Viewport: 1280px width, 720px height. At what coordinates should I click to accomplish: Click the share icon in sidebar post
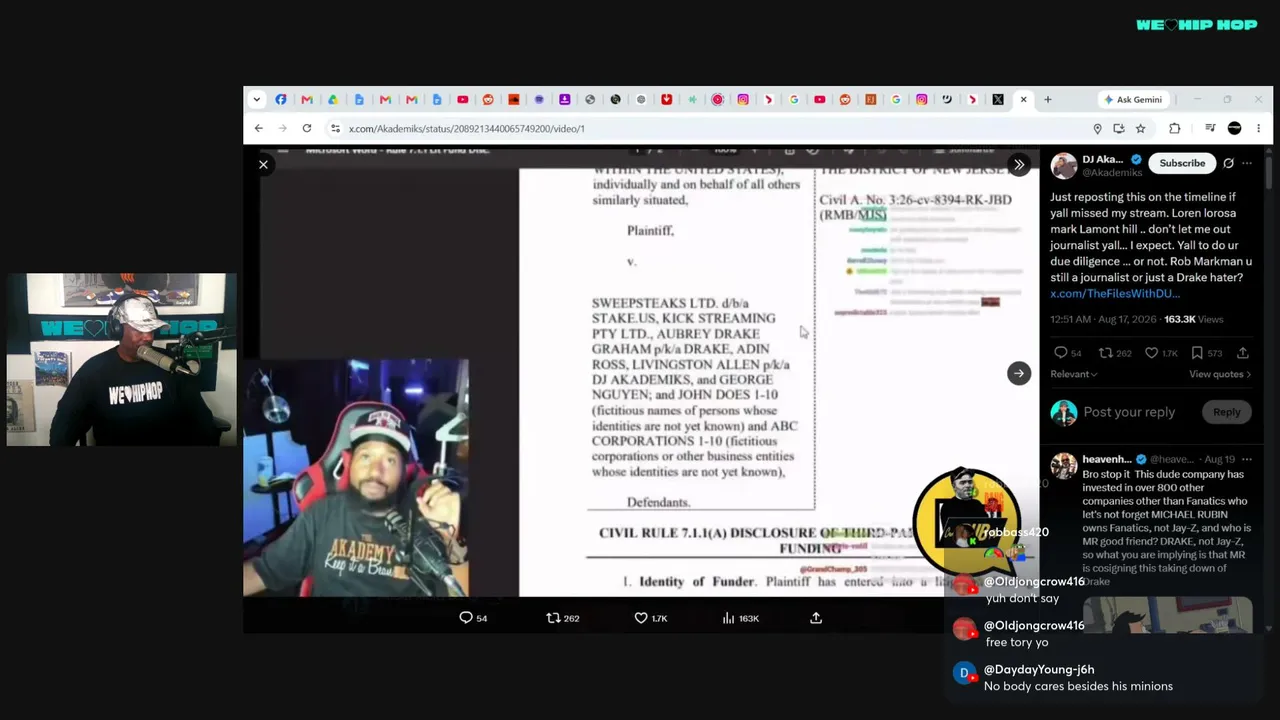point(1243,353)
